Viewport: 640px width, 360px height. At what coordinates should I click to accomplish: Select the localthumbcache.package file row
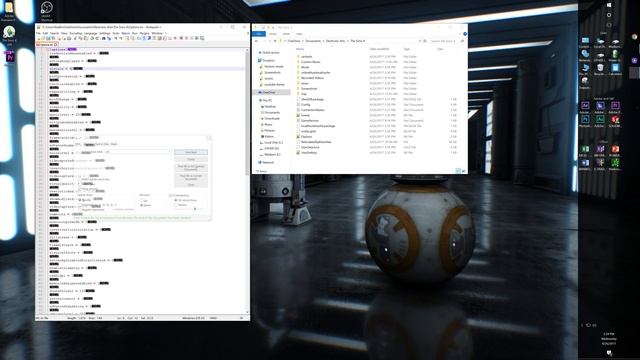(x=376, y=126)
